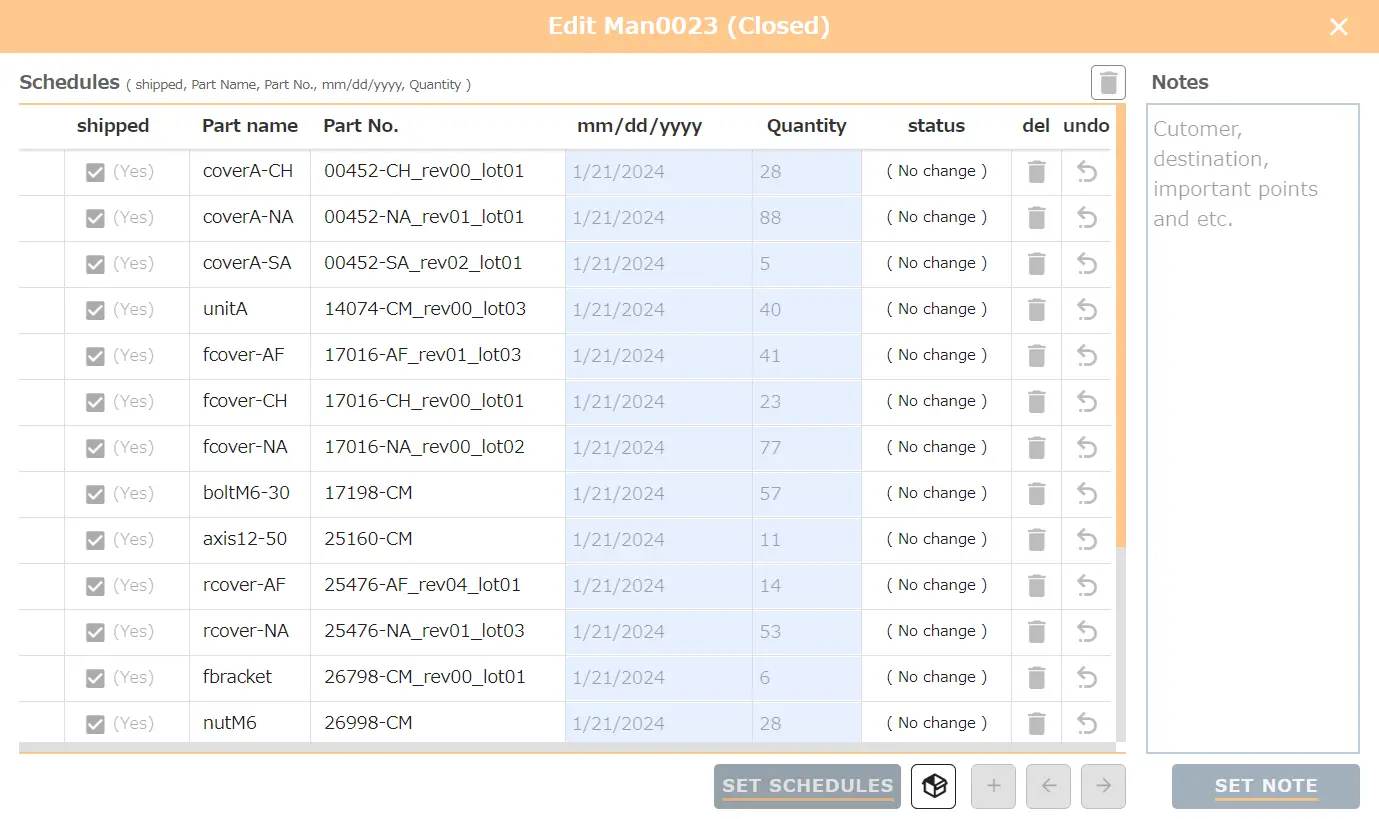This screenshot has height=819, width=1379.
Task: Click the right arrow navigation button
Action: pyautogui.click(x=1103, y=786)
